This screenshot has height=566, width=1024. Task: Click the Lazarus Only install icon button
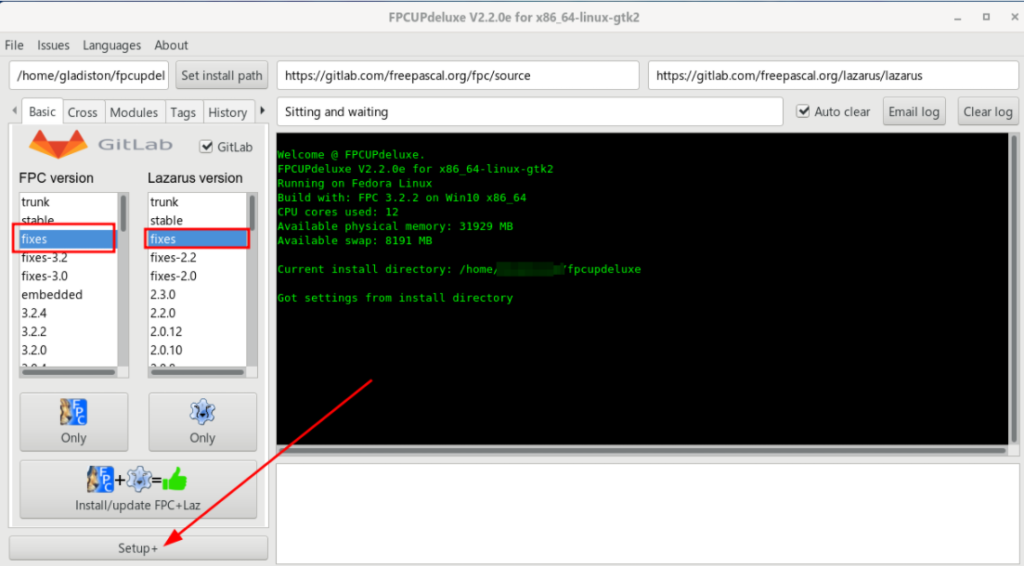202,421
